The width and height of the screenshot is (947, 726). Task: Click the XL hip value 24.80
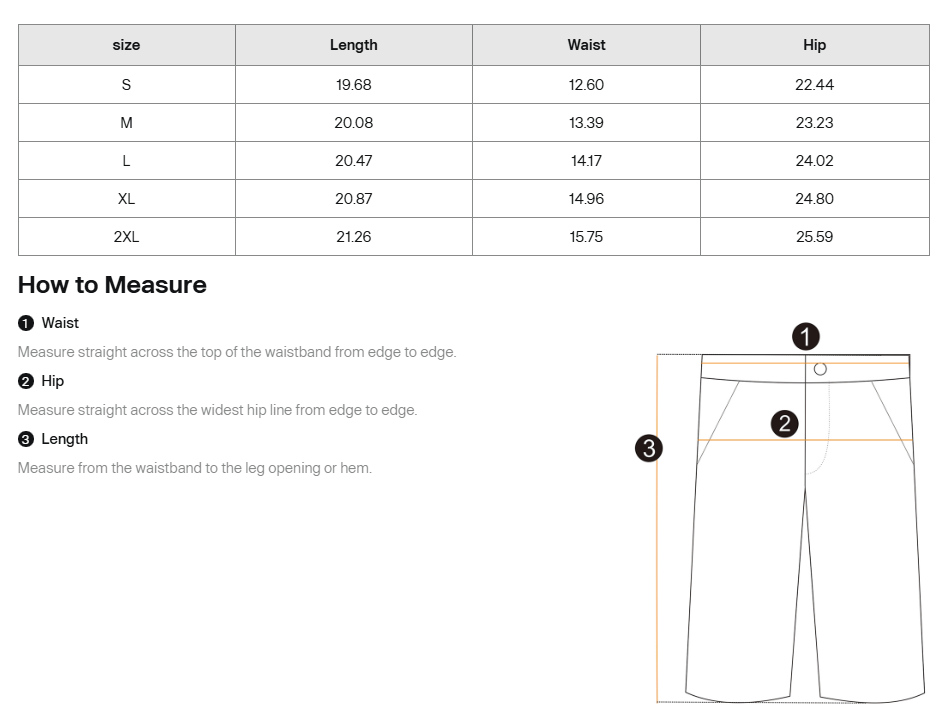(814, 199)
